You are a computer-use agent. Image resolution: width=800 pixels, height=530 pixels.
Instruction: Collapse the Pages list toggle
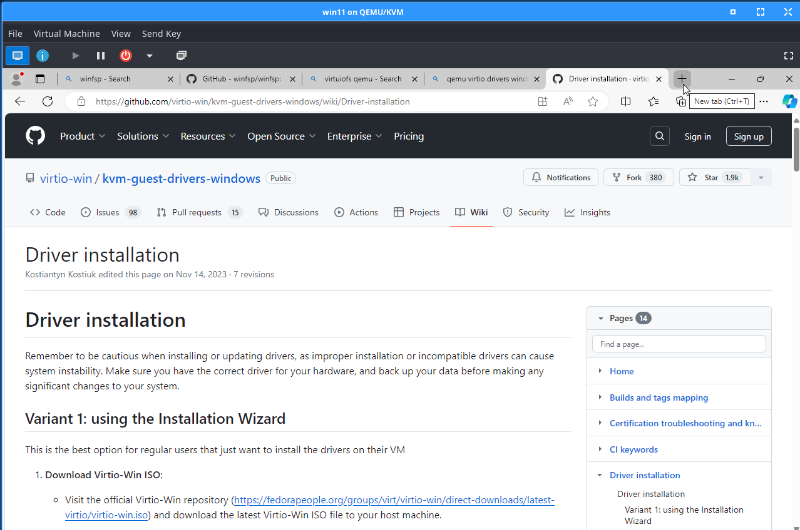pos(601,318)
